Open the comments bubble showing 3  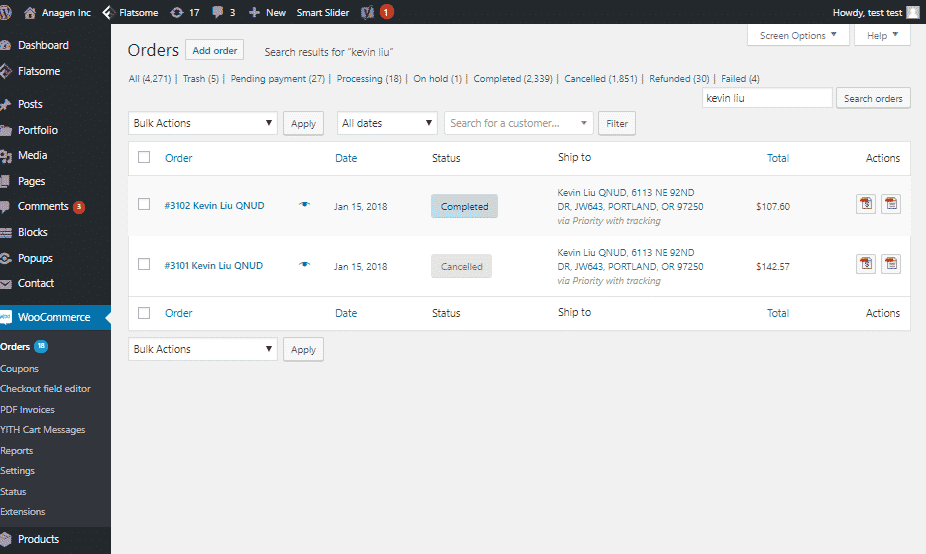point(217,12)
